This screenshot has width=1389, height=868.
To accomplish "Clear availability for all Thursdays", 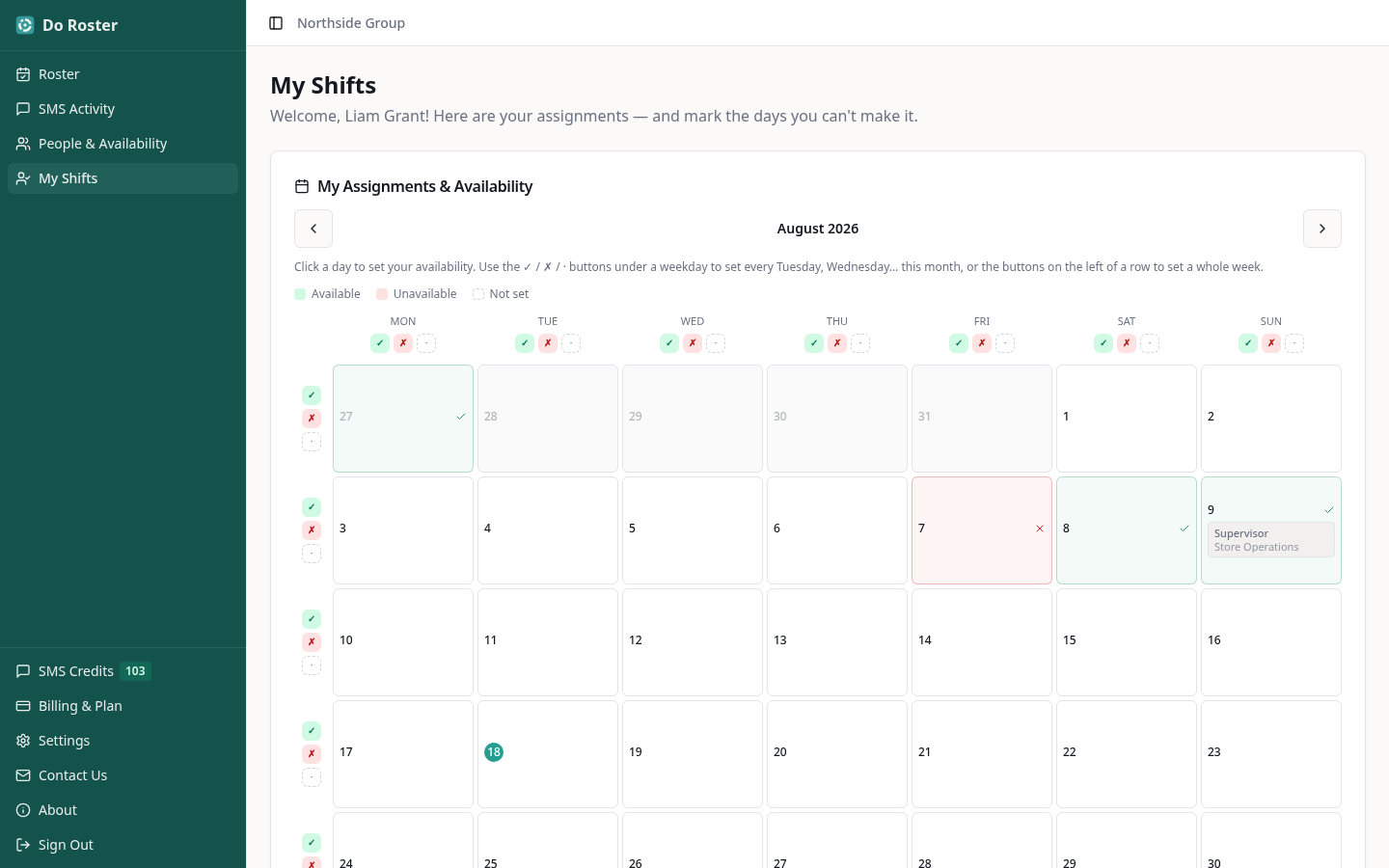I will 860,343.
